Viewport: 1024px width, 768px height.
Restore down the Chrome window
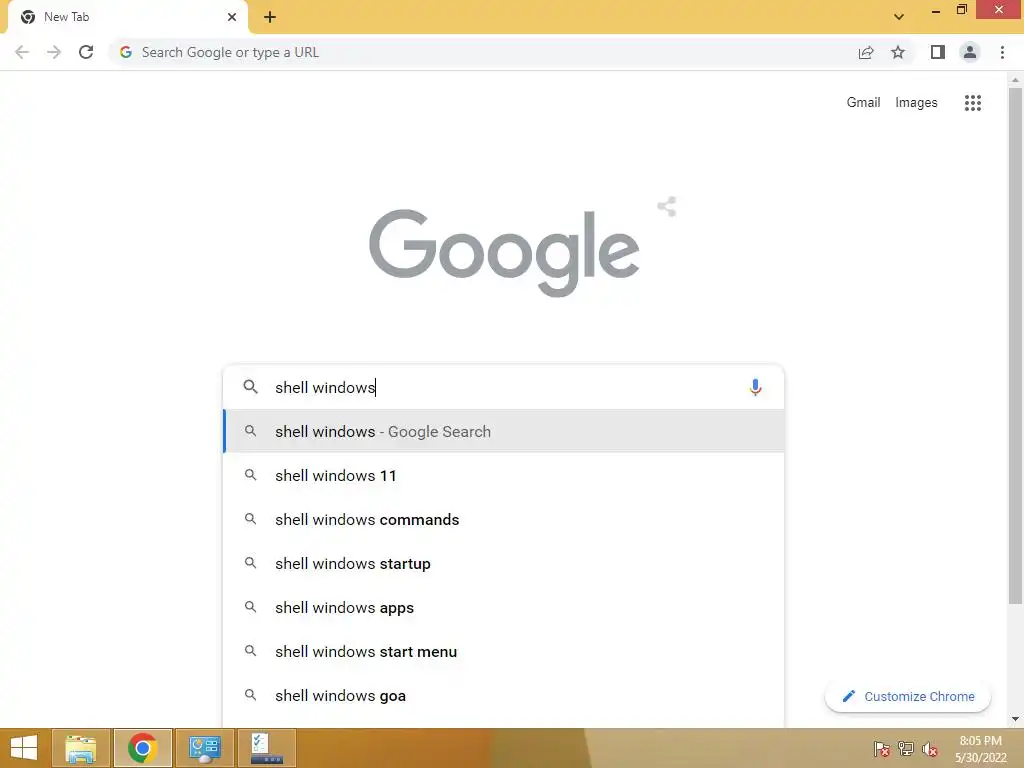click(x=961, y=10)
